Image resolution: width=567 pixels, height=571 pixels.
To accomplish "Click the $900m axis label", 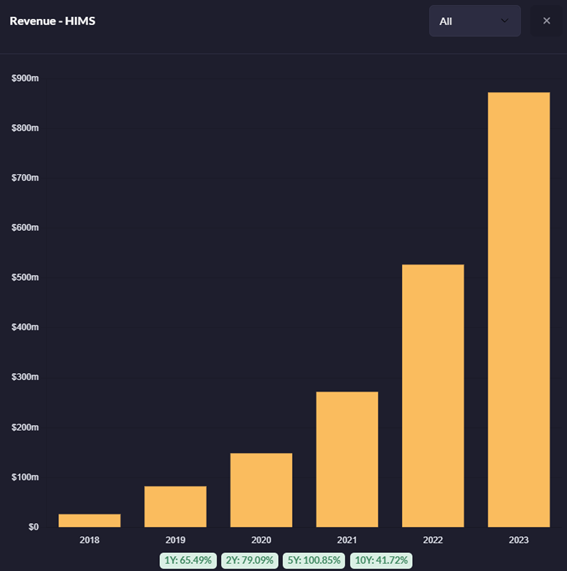I will (x=25, y=78).
